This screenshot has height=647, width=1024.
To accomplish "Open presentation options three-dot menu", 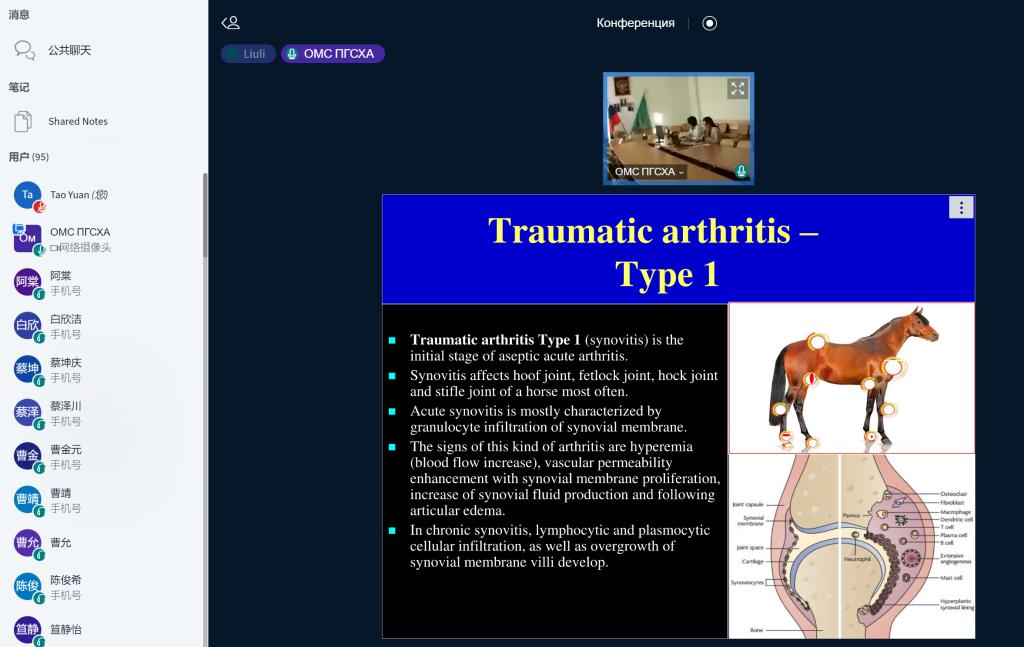I will [960, 207].
